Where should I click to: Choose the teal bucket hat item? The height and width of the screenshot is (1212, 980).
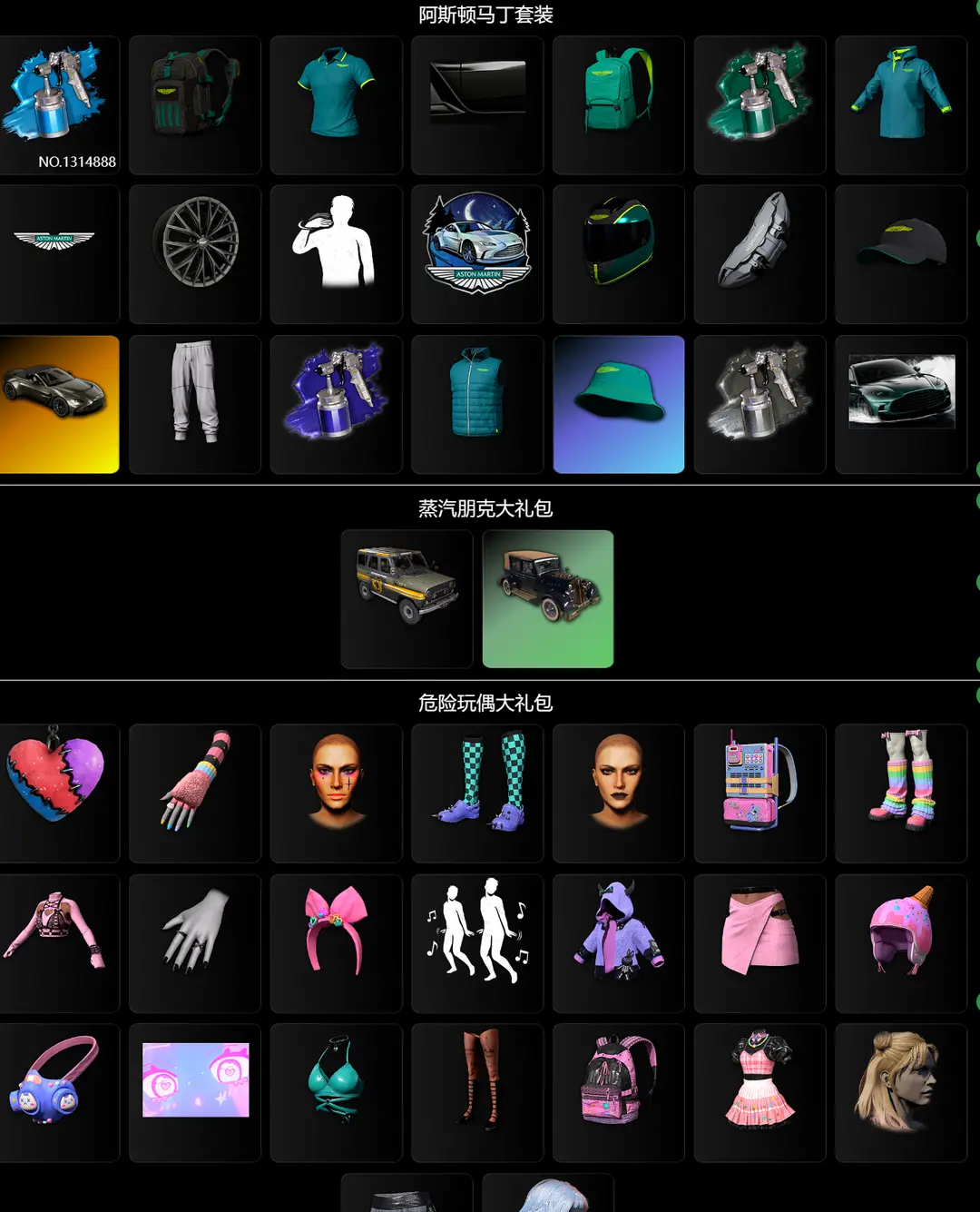click(x=618, y=403)
